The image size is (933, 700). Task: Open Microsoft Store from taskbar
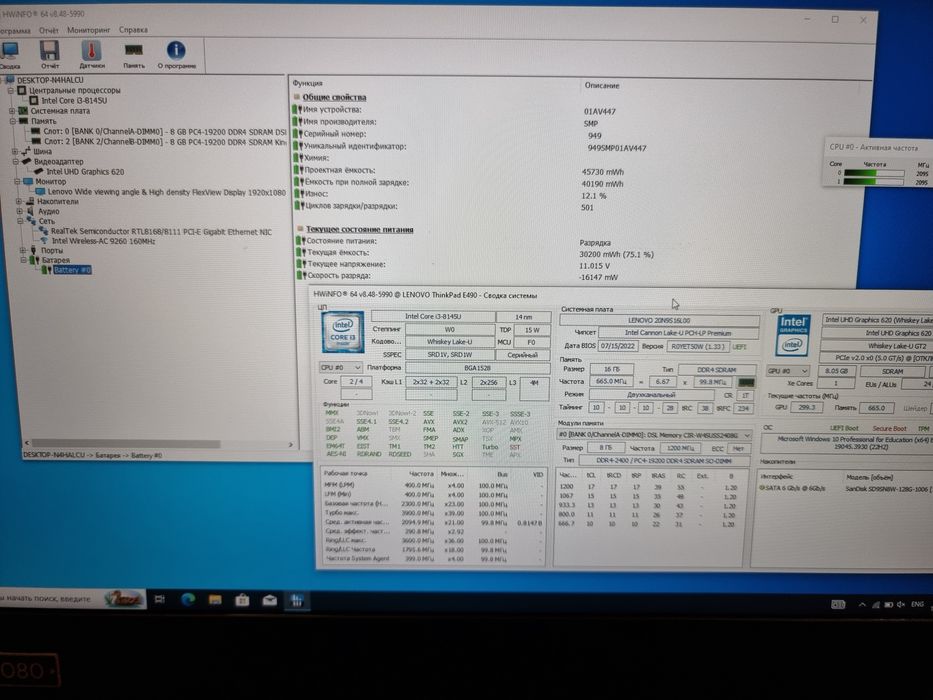[242, 601]
